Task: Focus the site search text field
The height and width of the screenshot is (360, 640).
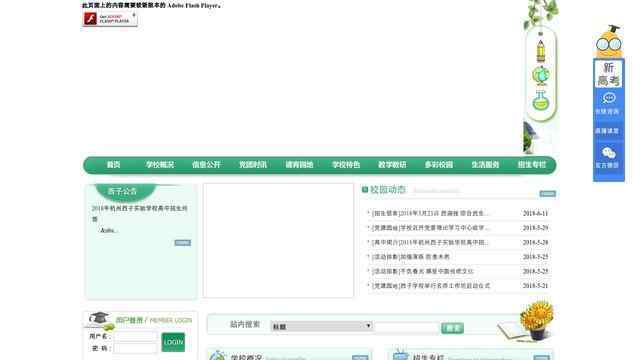Action: click(x=407, y=327)
